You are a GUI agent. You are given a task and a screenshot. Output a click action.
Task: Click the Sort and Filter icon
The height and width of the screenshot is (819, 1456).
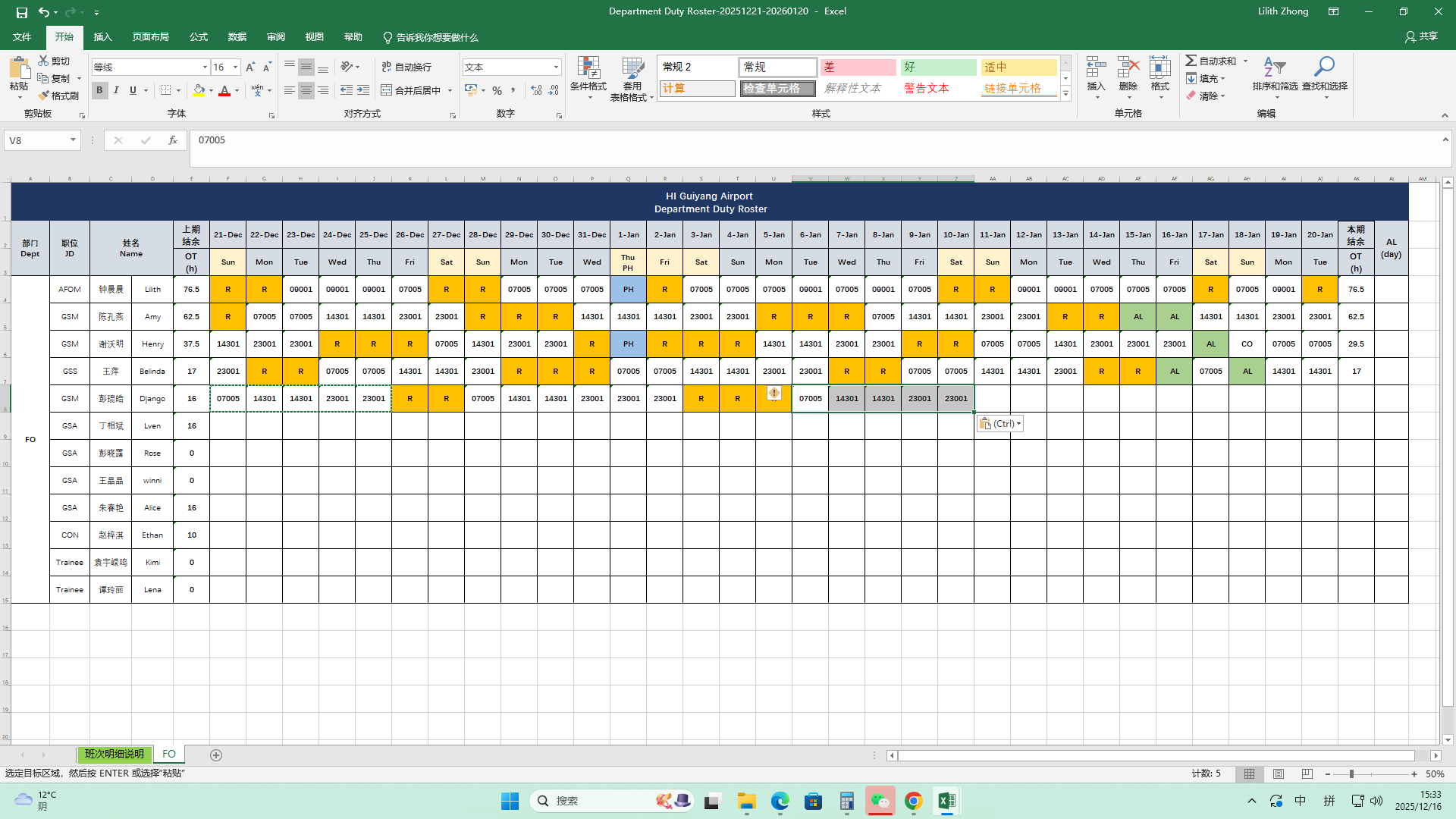click(x=1274, y=67)
